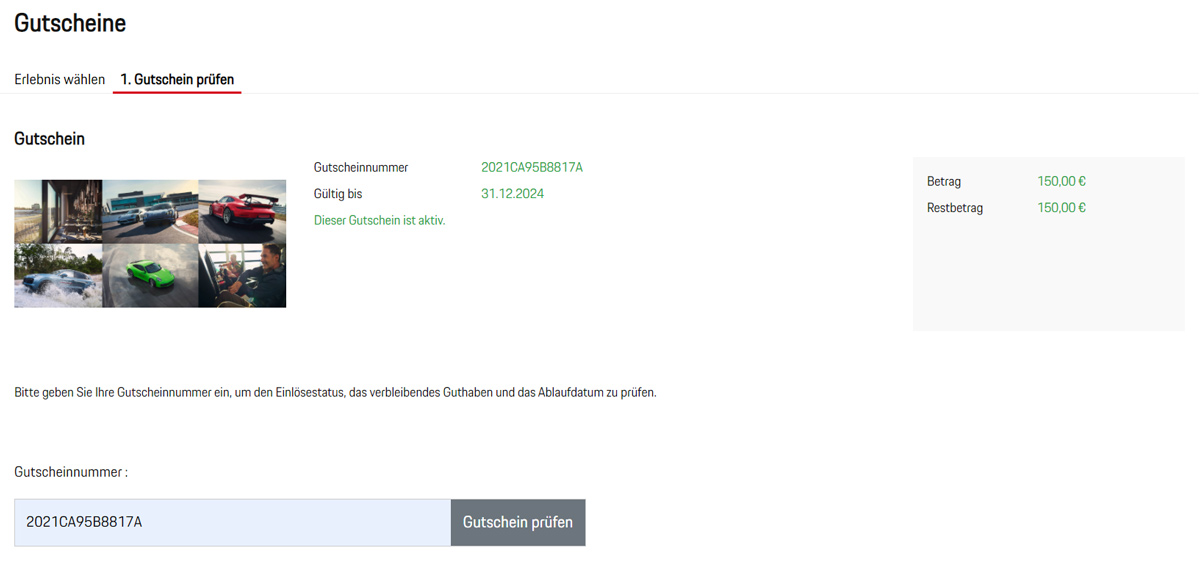
Task: Switch to the Erlebnis wählen tab
Action: click(60, 79)
